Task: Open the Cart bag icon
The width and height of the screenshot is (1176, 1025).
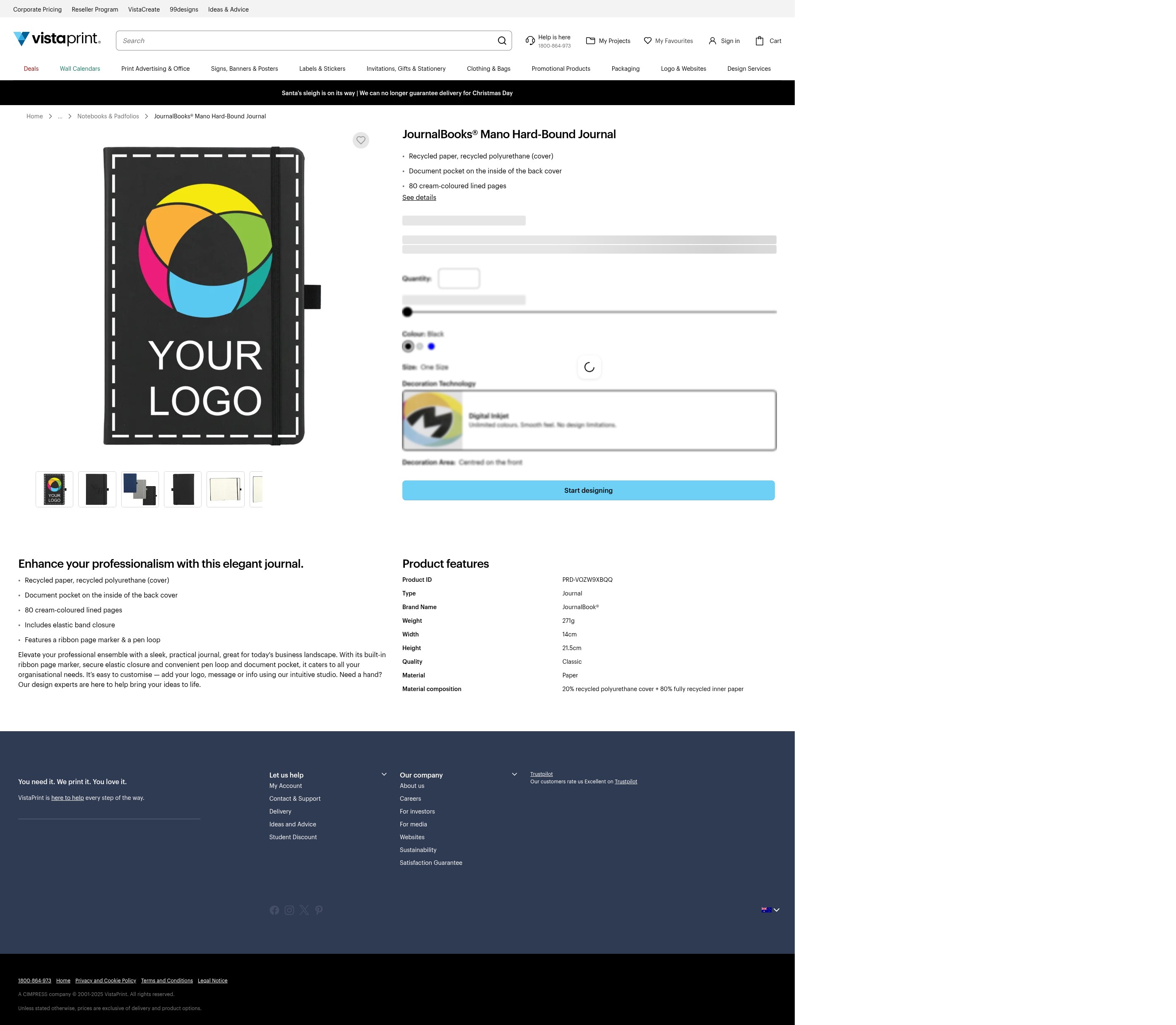Action: click(x=760, y=41)
